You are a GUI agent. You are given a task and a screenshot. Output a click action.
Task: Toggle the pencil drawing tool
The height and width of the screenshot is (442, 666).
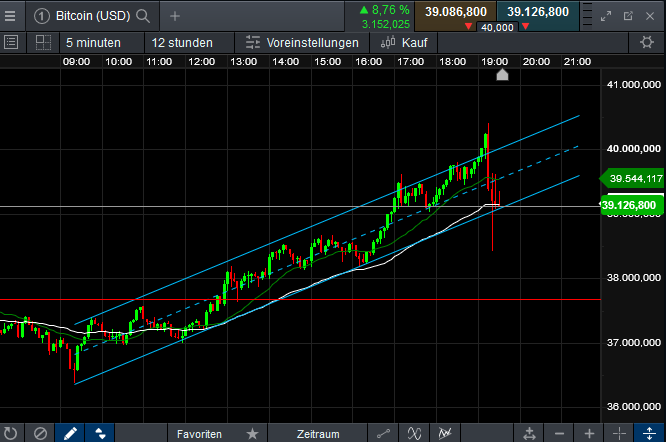point(70,434)
